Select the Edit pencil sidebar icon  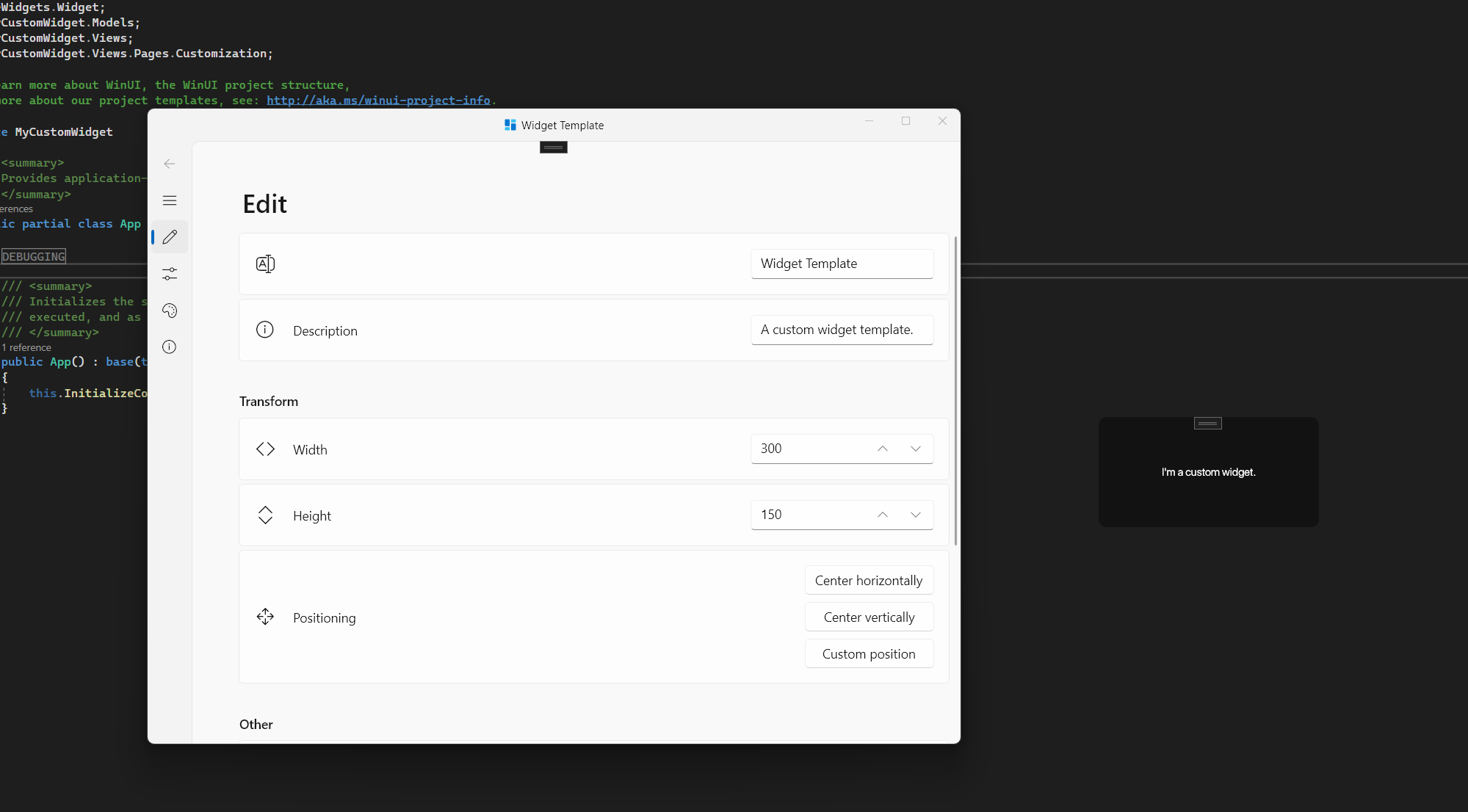coord(170,237)
